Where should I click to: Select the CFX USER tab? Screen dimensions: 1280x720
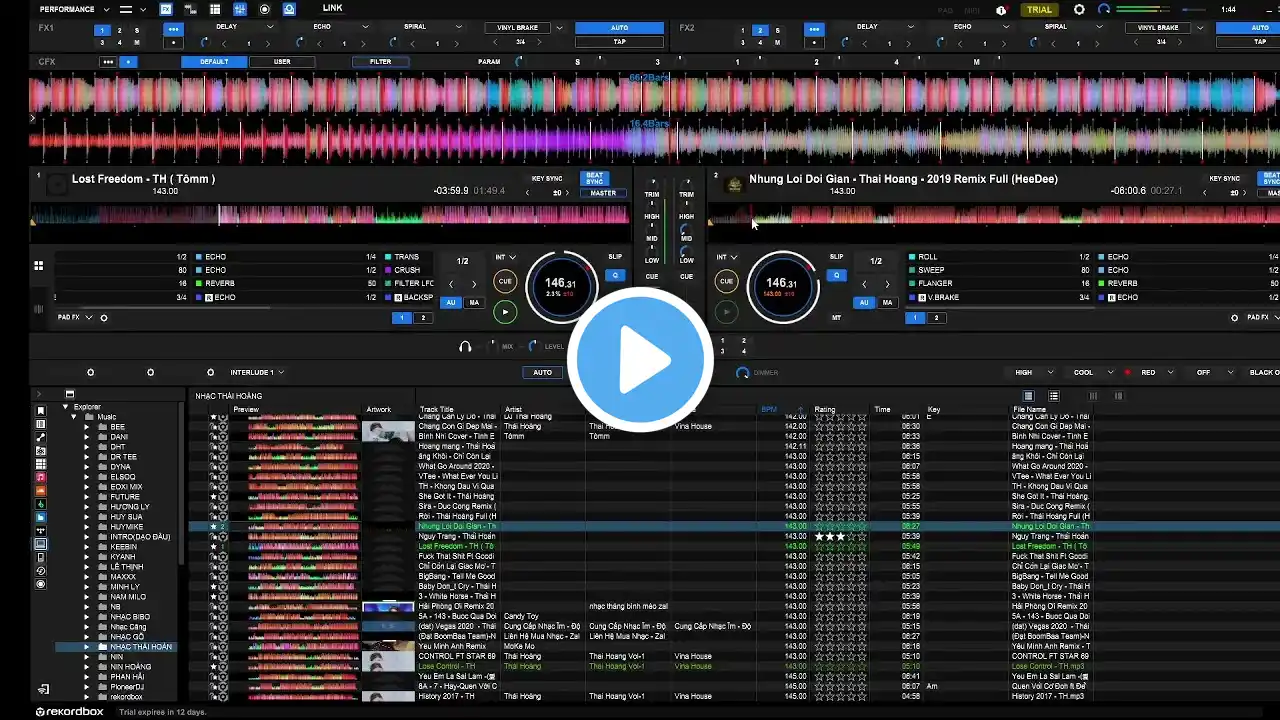283,62
